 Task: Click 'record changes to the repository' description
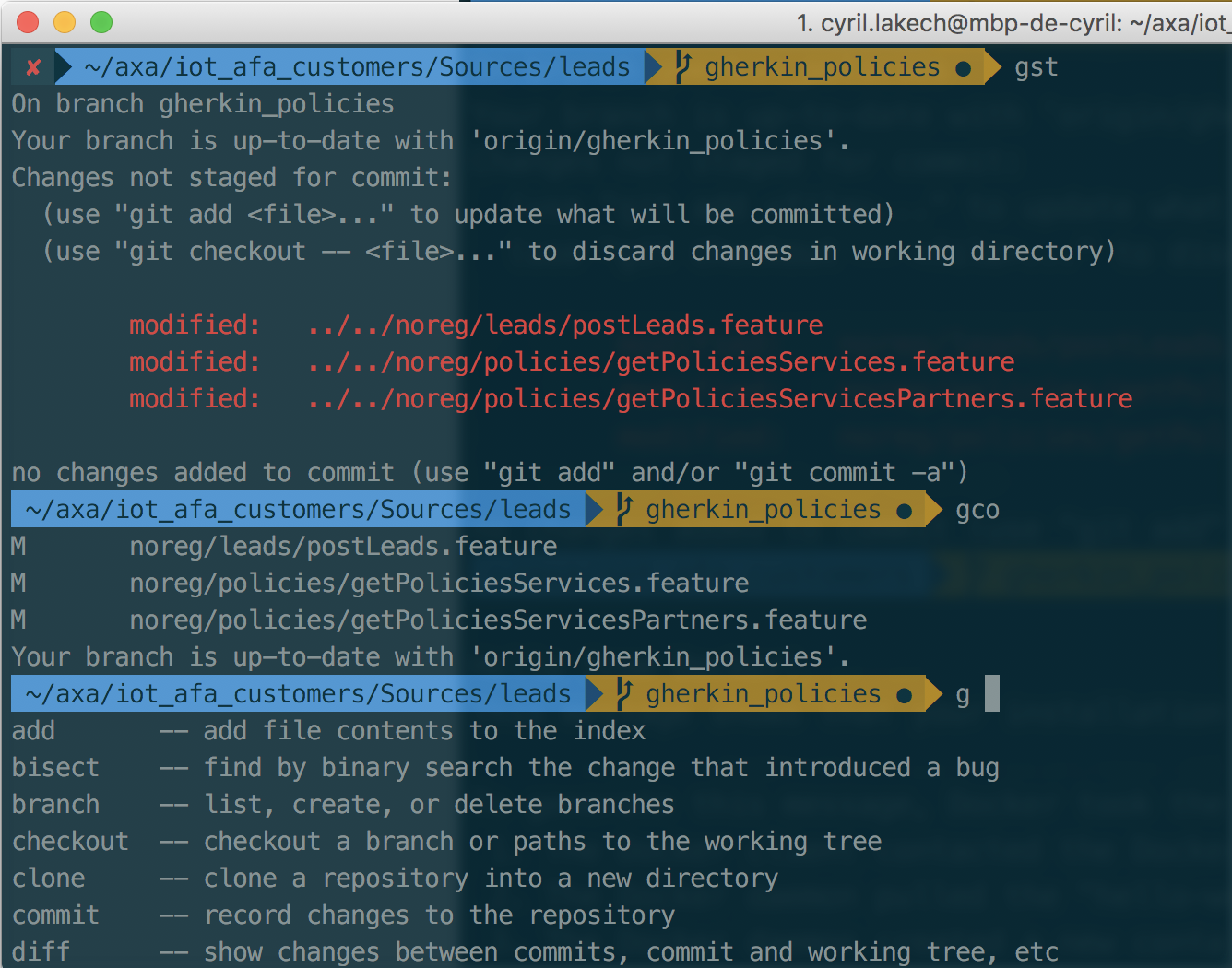(439, 915)
